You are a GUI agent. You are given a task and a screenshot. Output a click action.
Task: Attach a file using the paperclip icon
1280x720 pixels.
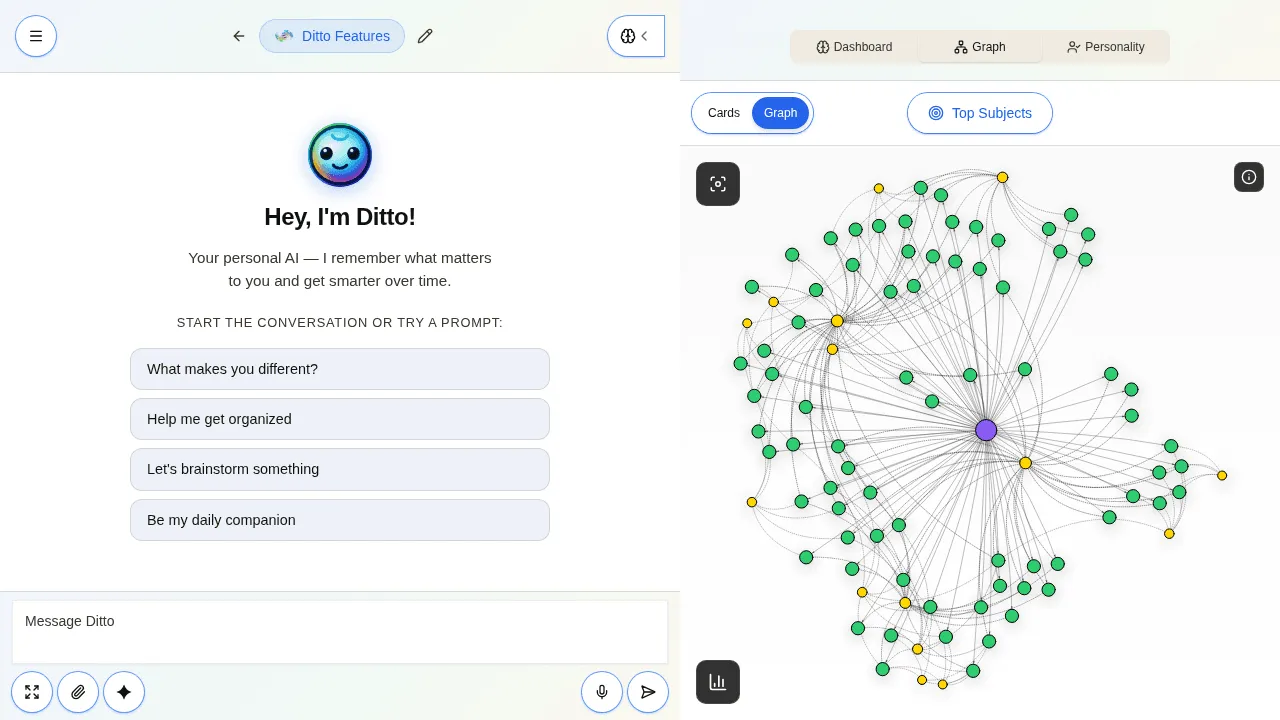(x=78, y=692)
